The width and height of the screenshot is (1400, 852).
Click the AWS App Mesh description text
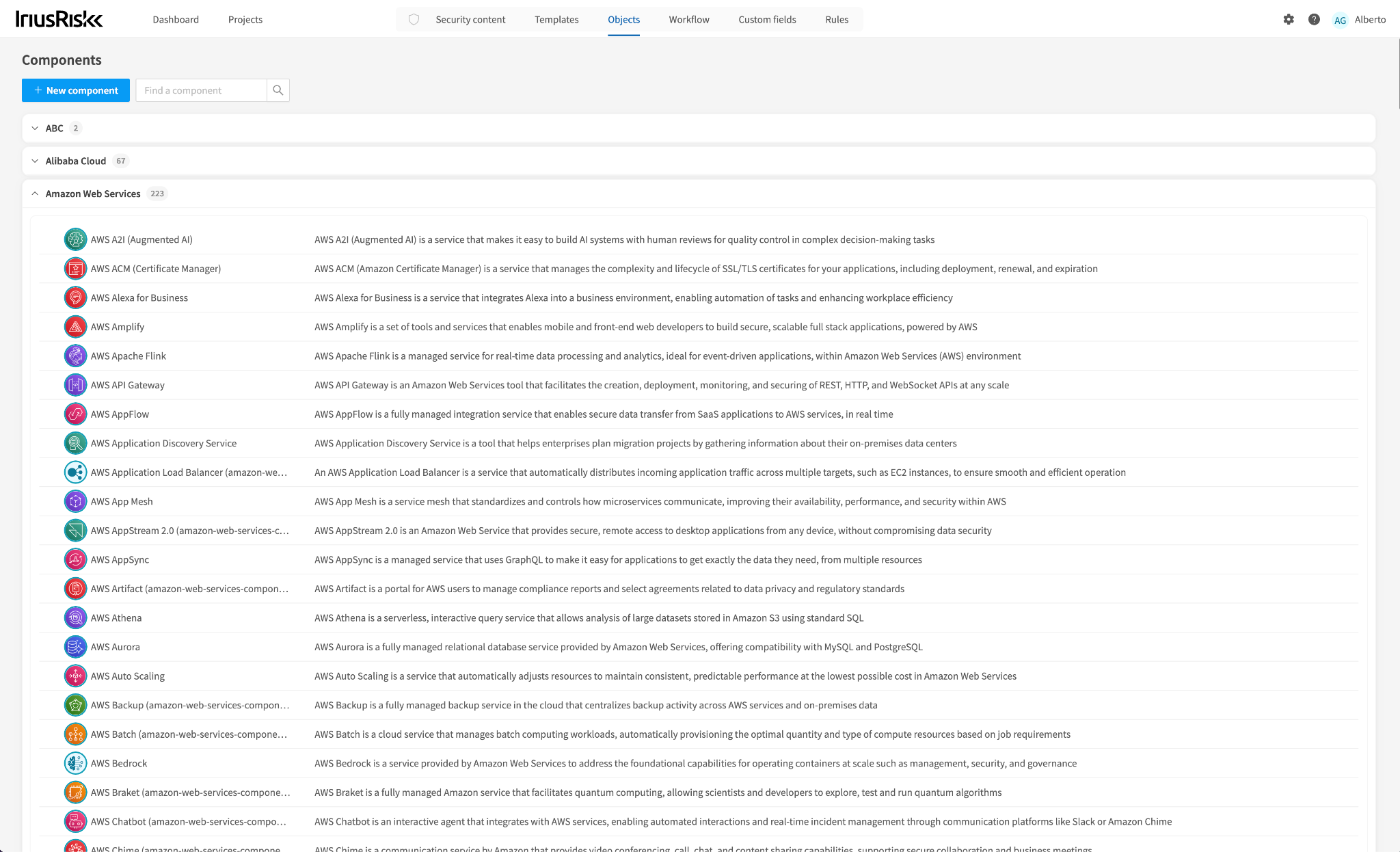coord(660,501)
